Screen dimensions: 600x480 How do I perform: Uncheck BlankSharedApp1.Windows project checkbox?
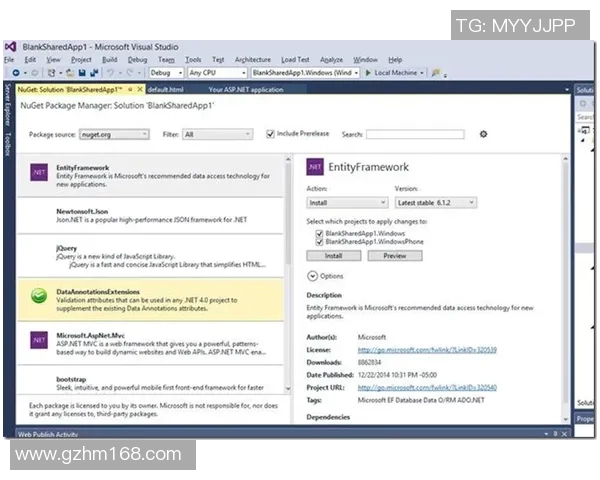319,233
